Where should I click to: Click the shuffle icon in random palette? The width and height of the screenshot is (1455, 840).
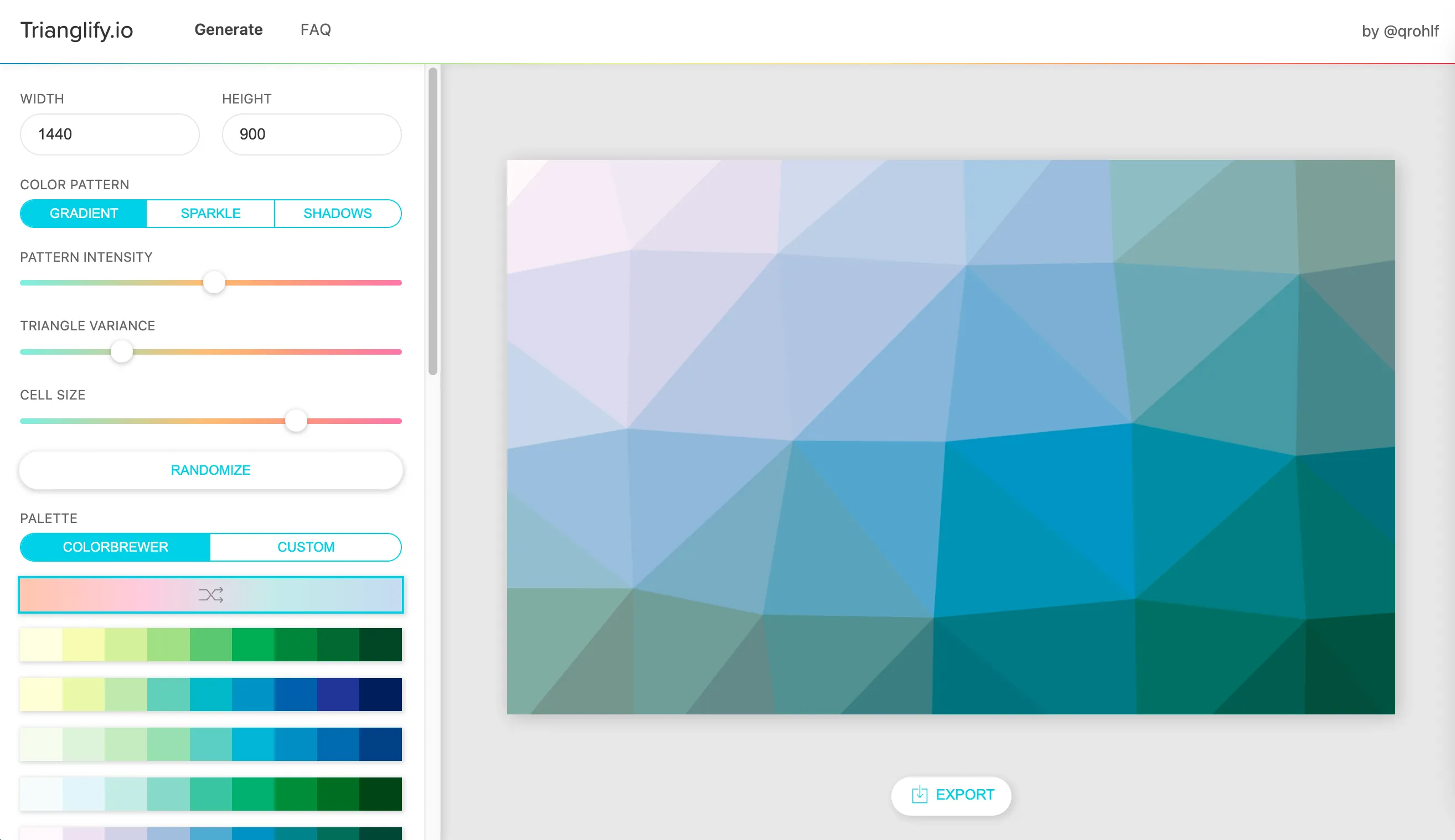click(210, 595)
